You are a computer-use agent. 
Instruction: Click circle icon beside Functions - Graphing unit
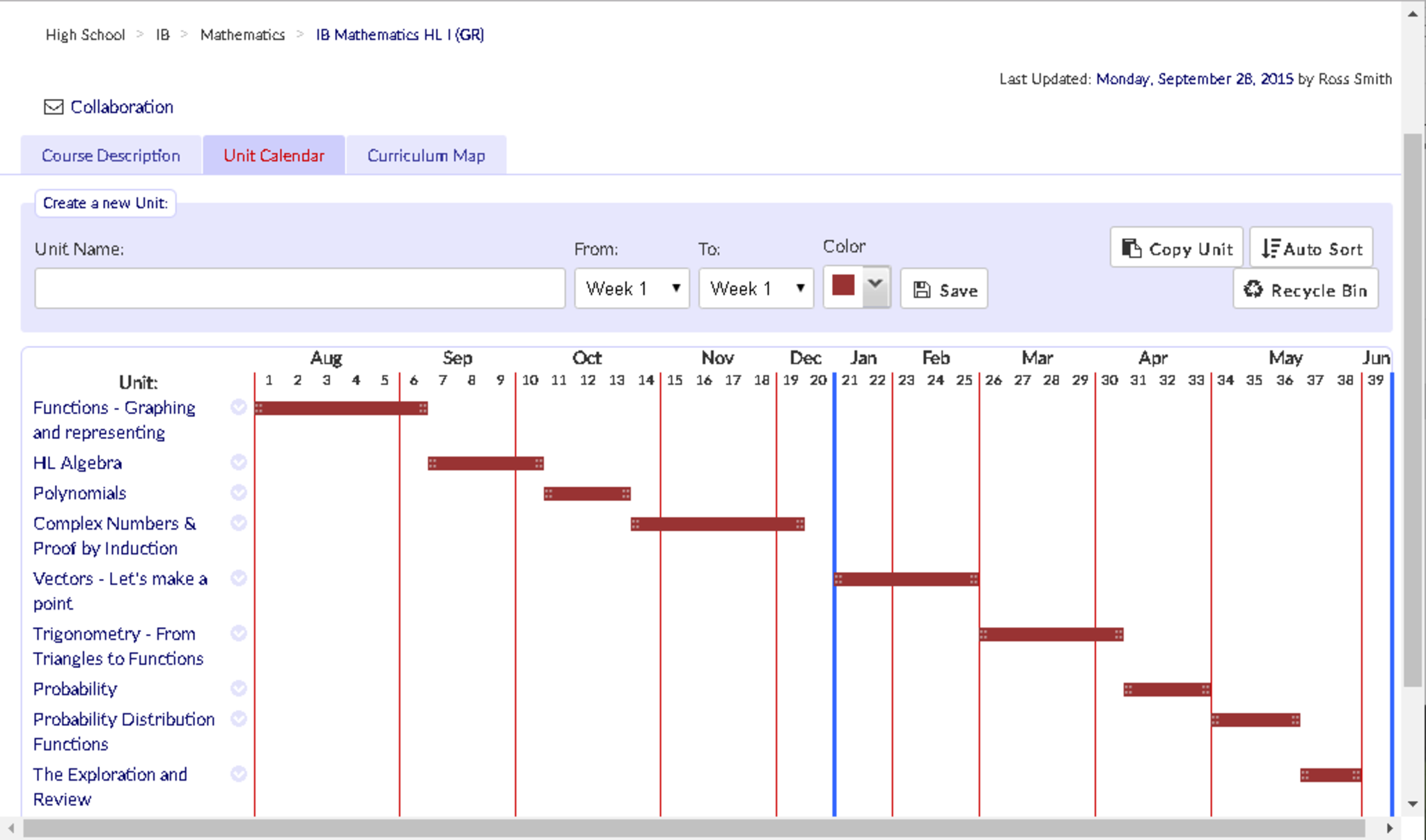coord(239,407)
